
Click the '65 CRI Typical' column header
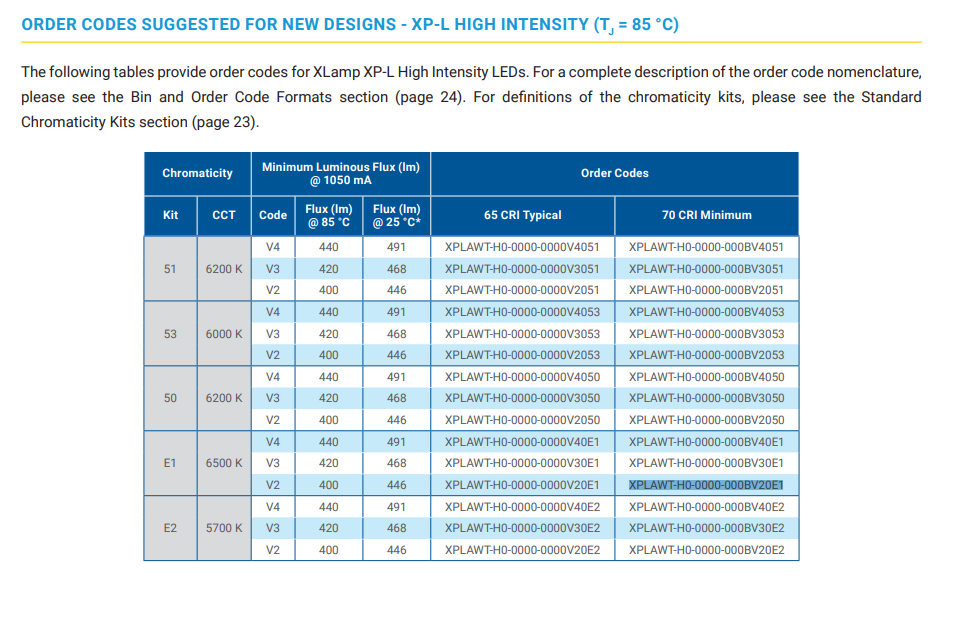(523, 215)
